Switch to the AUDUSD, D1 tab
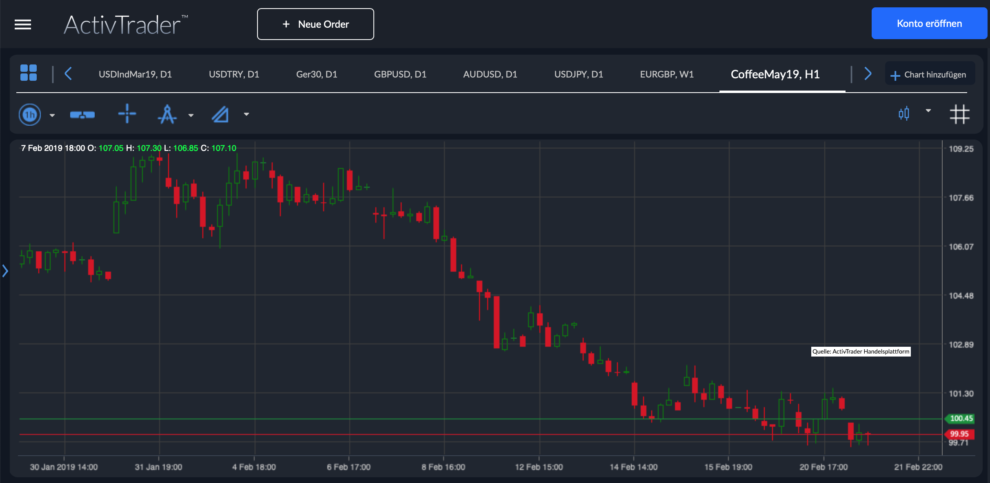This screenshot has width=990, height=483. (x=490, y=74)
